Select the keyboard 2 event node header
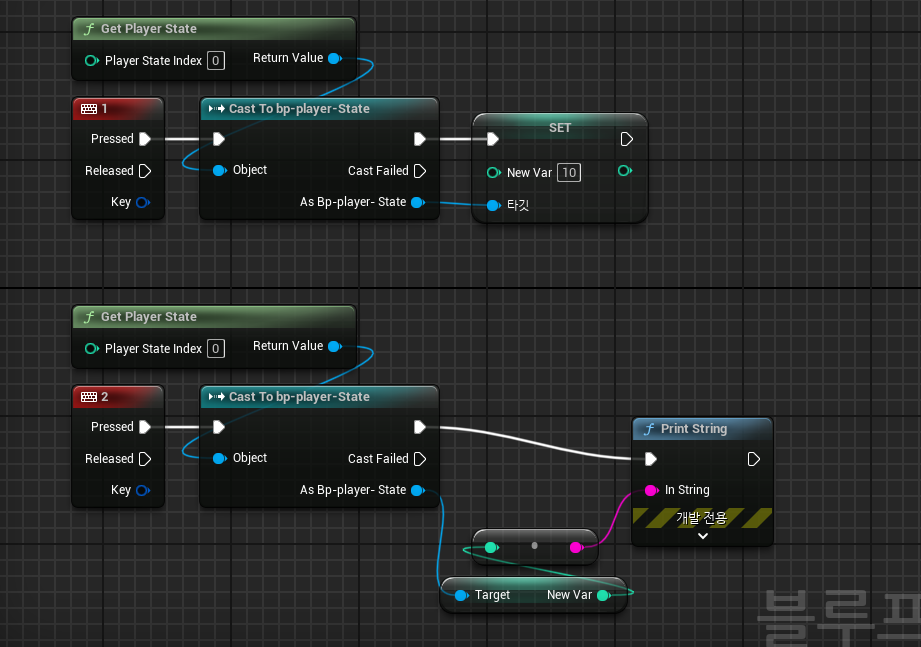The width and height of the screenshot is (921, 647). (x=117, y=397)
